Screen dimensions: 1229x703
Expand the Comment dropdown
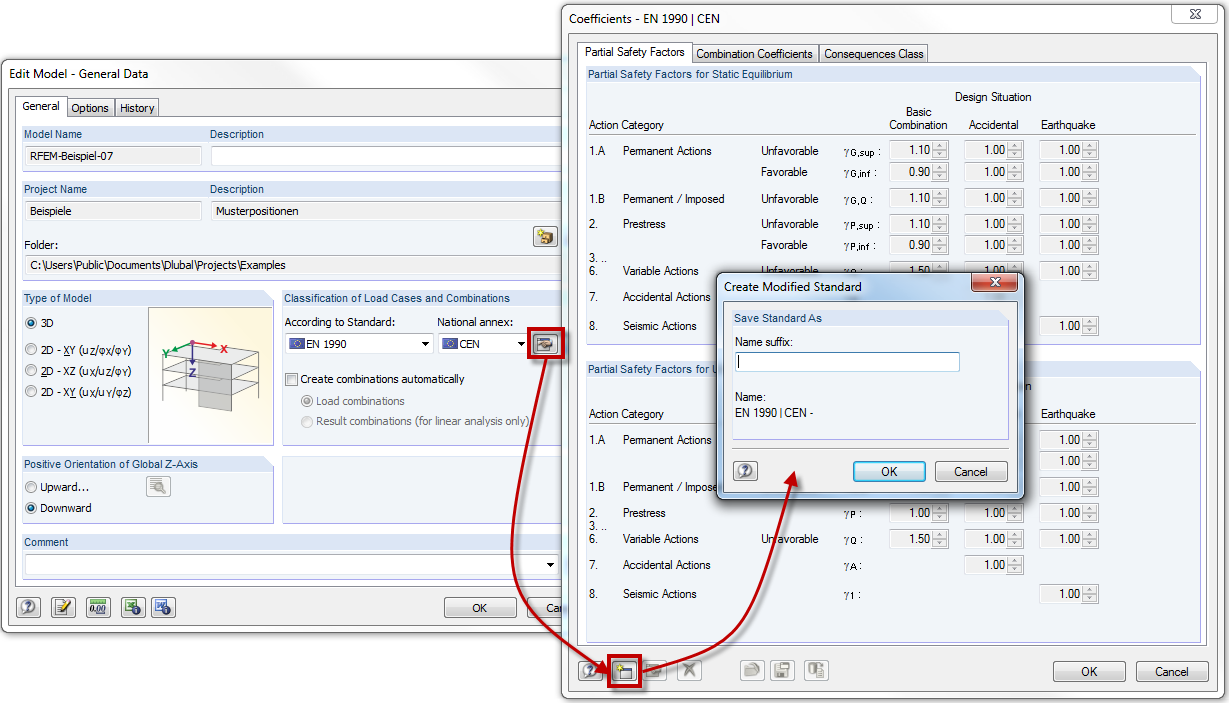tap(548, 564)
